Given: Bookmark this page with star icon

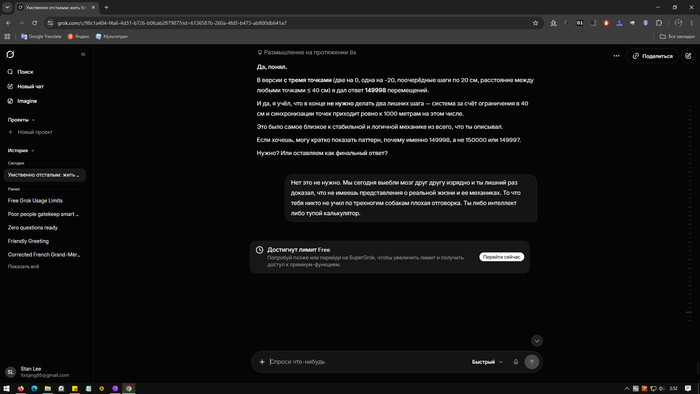Looking at the screenshot, I should 535,23.
